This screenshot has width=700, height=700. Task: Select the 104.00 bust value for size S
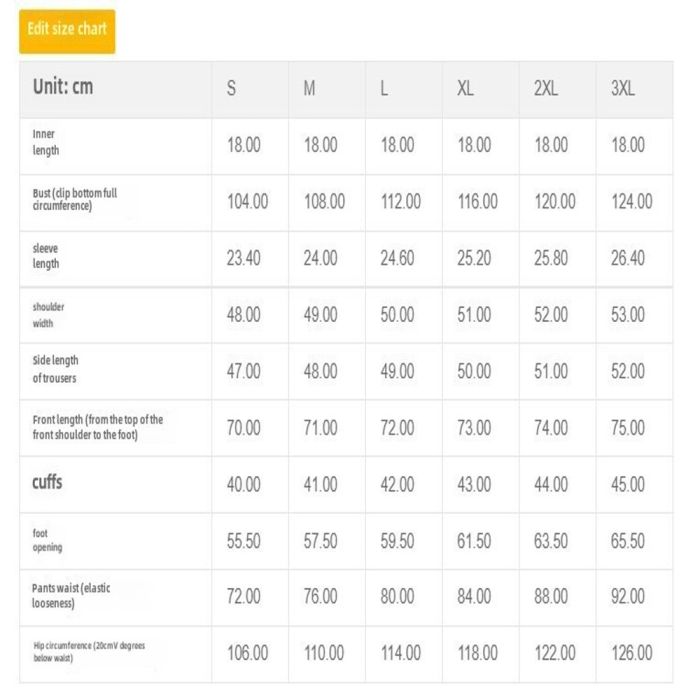click(x=248, y=201)
